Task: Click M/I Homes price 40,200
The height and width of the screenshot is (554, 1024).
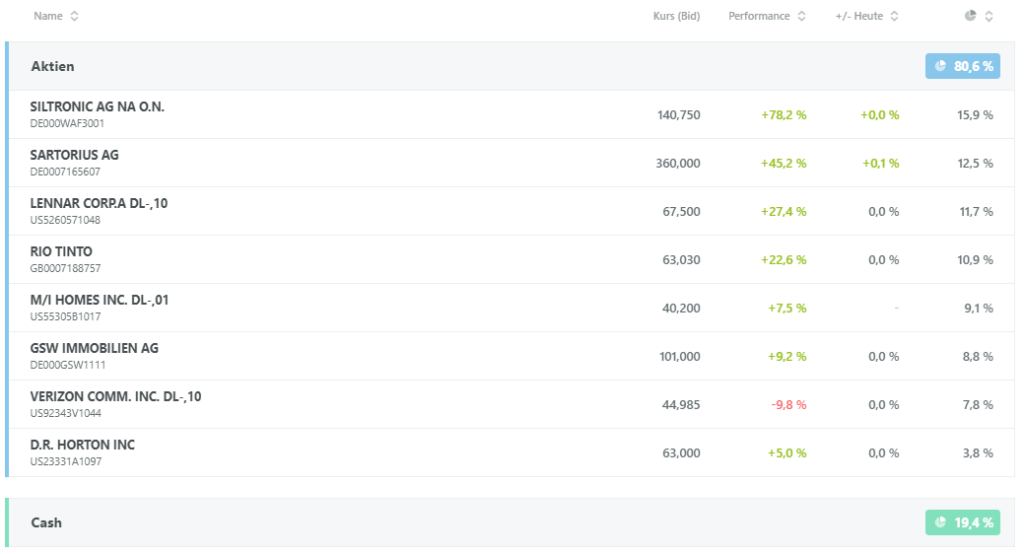Action: pos(681,308)
